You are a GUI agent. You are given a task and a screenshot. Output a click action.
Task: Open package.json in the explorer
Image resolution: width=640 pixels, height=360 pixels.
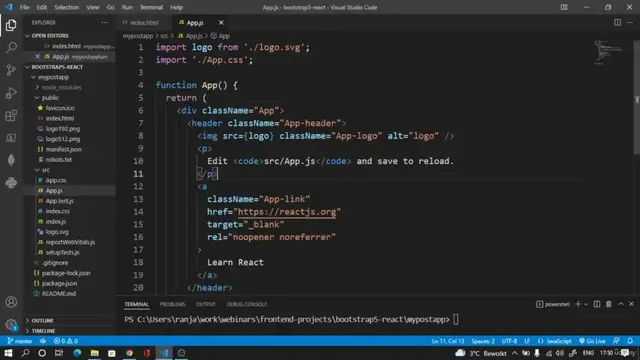tap(60, 283)
